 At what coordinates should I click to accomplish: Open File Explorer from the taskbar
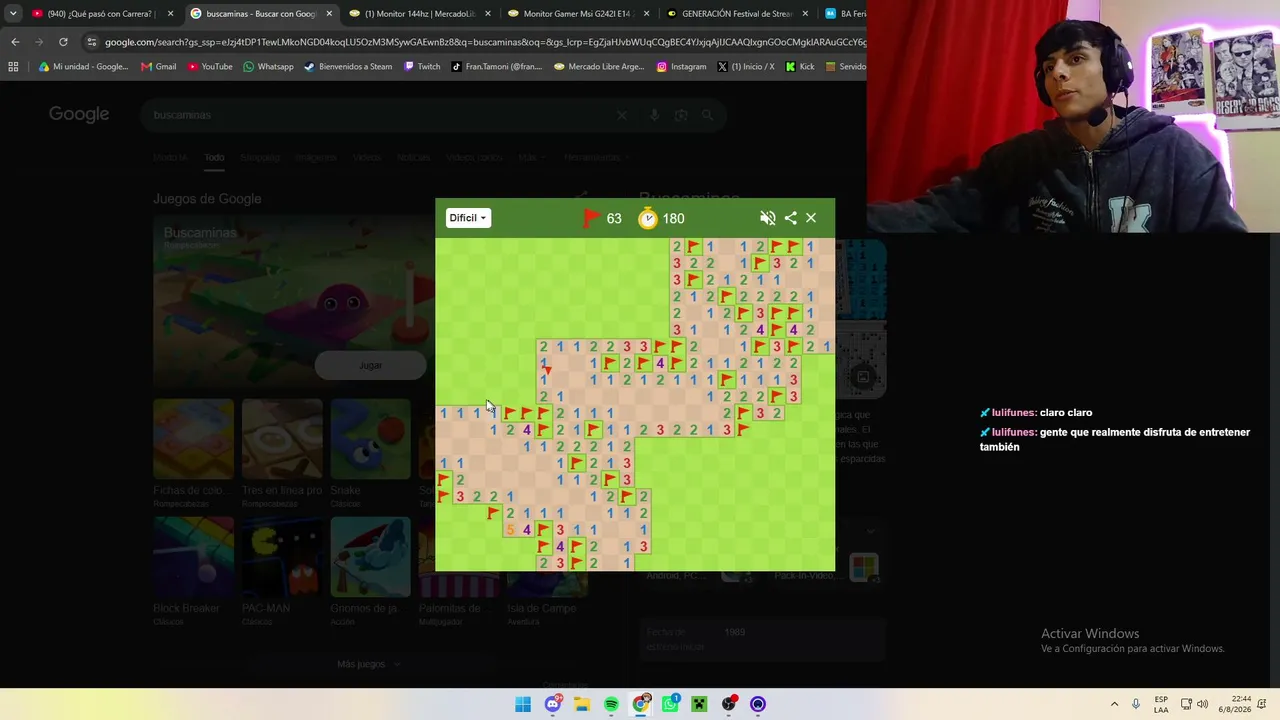(582, 704)
